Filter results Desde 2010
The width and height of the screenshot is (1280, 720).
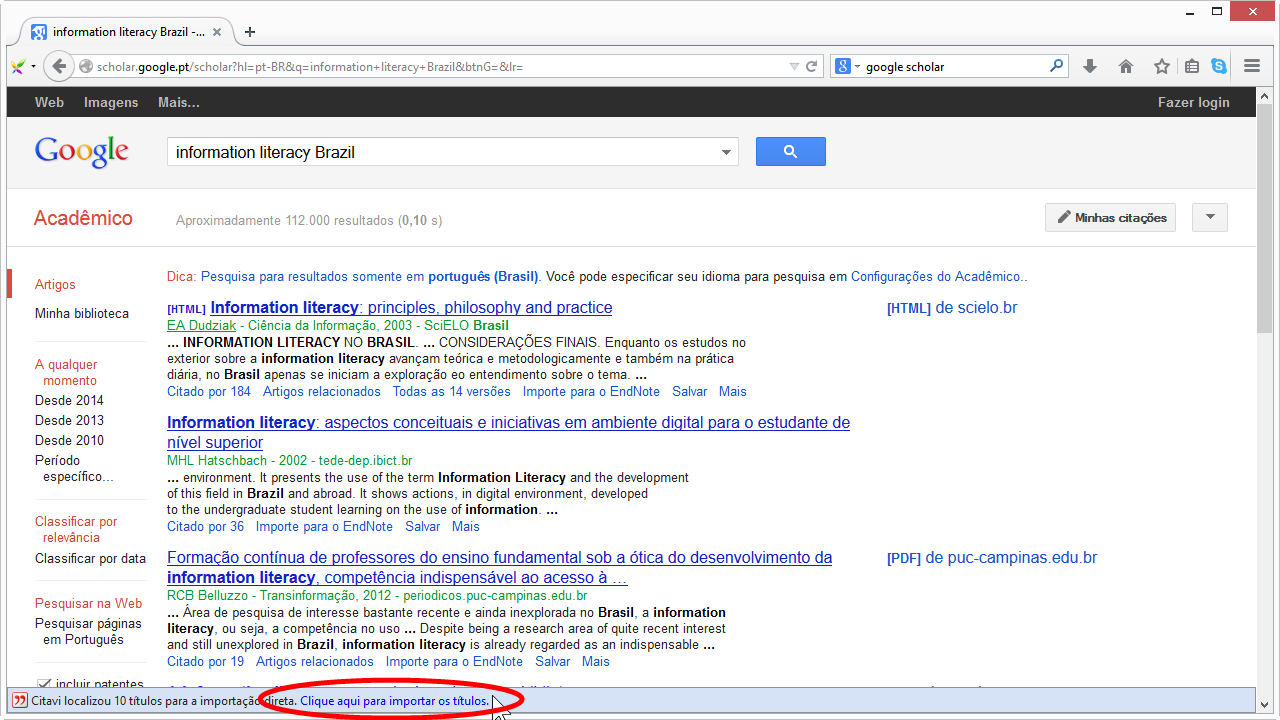tap(69, 441)
